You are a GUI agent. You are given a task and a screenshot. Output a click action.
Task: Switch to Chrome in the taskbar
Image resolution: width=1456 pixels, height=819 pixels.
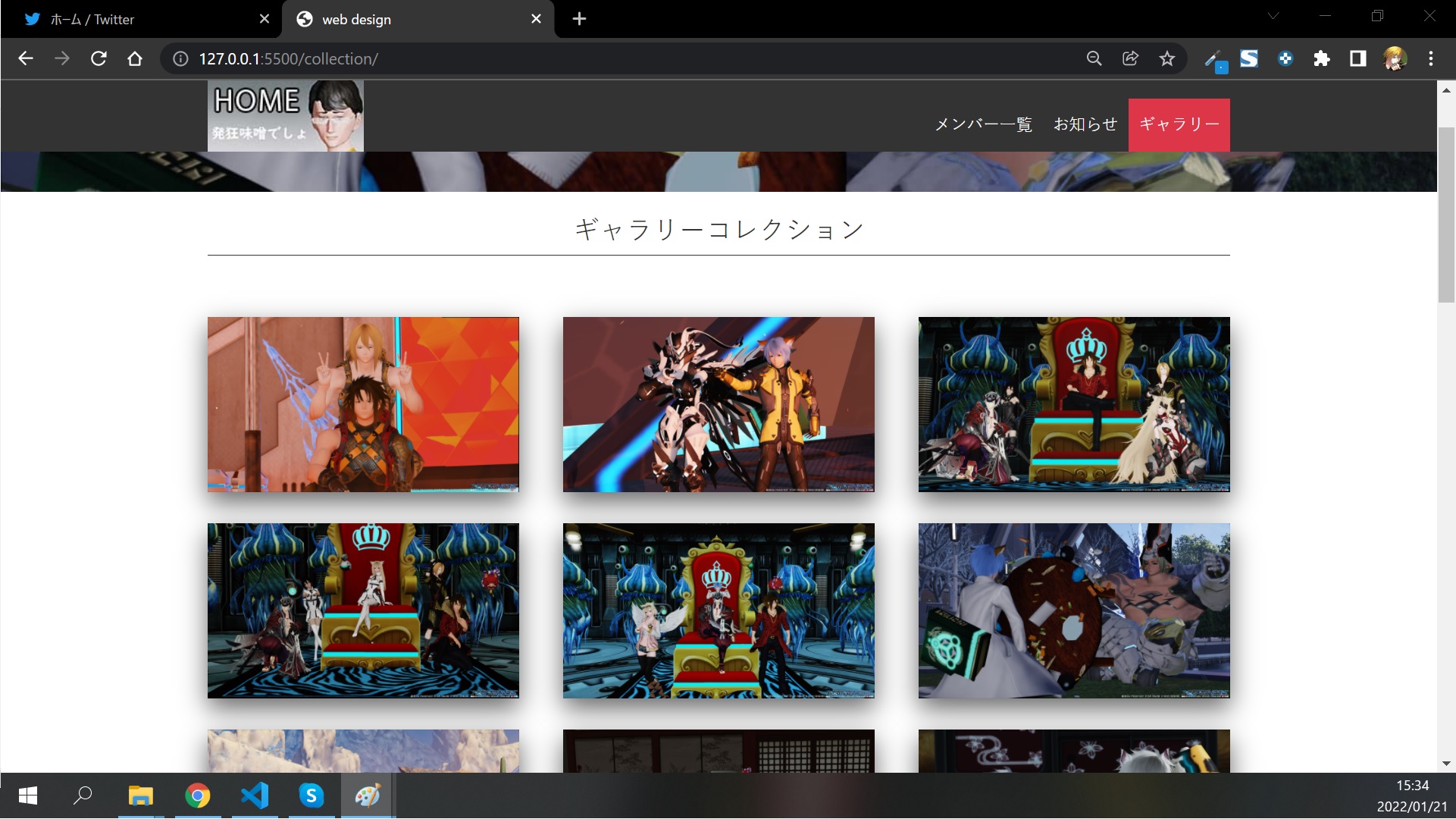[198, 795]
